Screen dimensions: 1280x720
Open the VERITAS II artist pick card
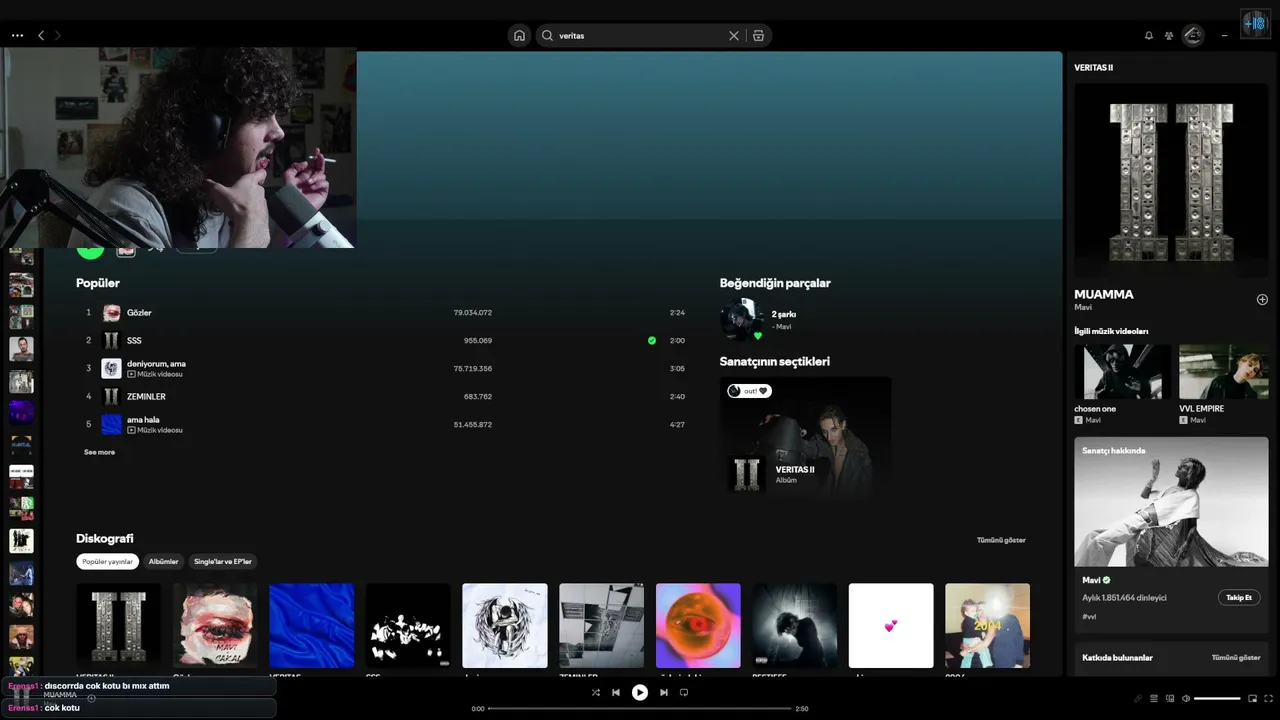(x=805, y=436)
